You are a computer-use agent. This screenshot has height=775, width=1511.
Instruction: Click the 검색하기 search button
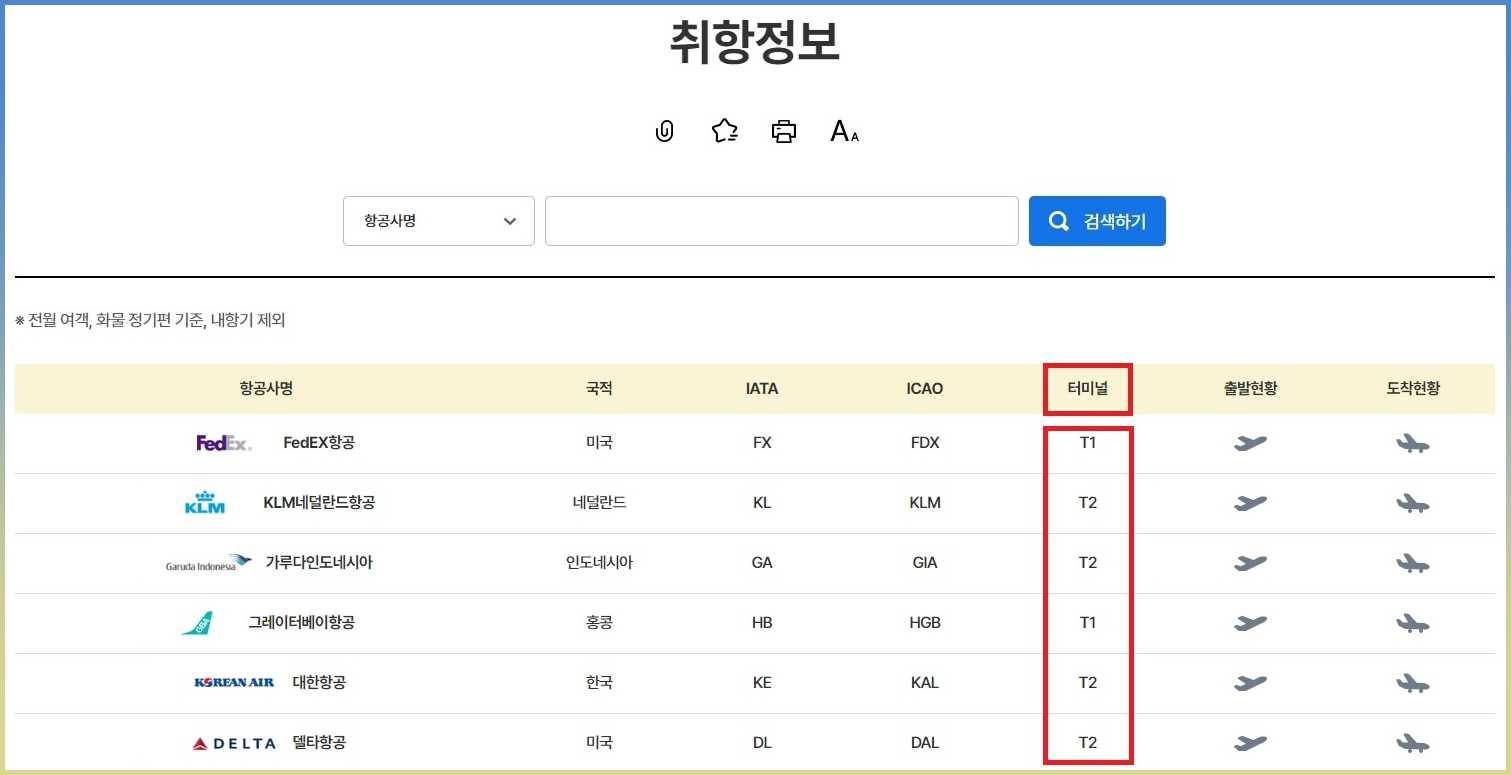[1097, 221]
